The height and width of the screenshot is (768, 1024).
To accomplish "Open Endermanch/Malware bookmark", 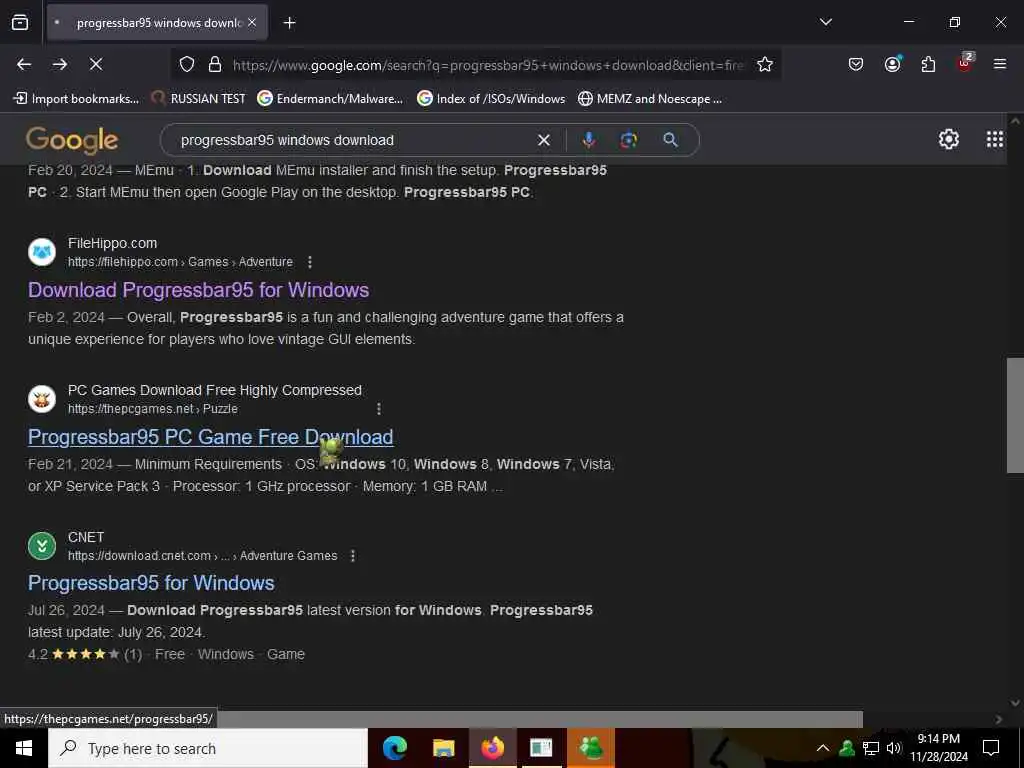I will [x=330, y=99].
